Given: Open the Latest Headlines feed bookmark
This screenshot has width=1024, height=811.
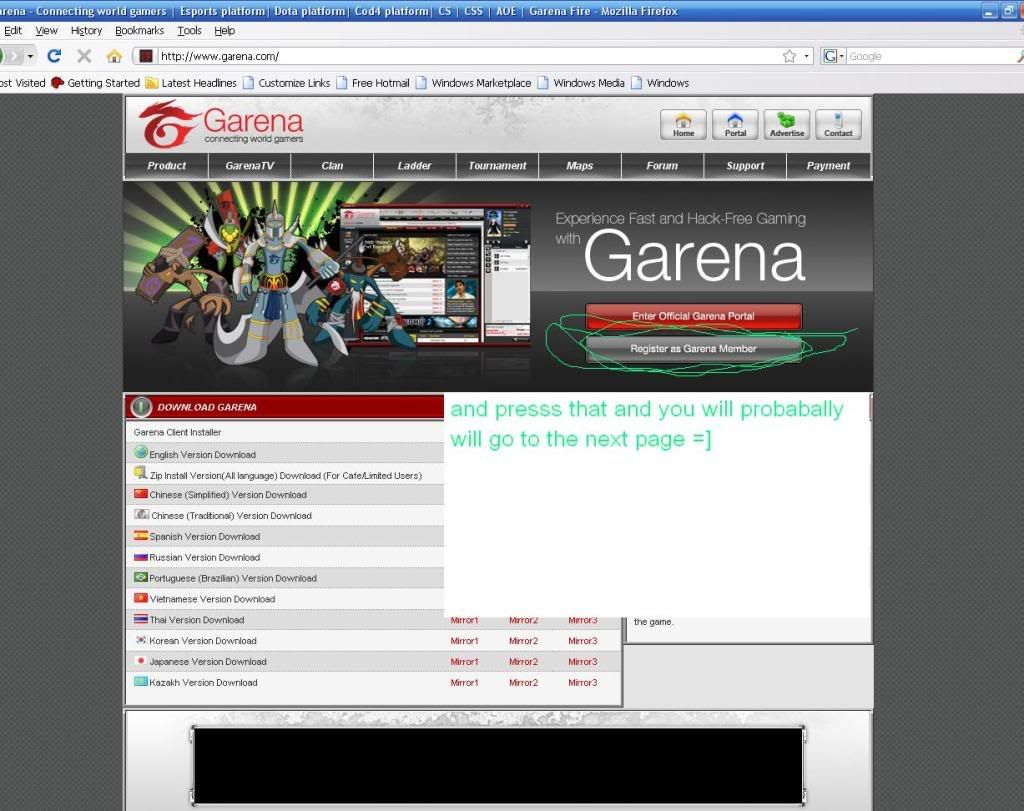Looking at the screenshot, I should point(191,83).
